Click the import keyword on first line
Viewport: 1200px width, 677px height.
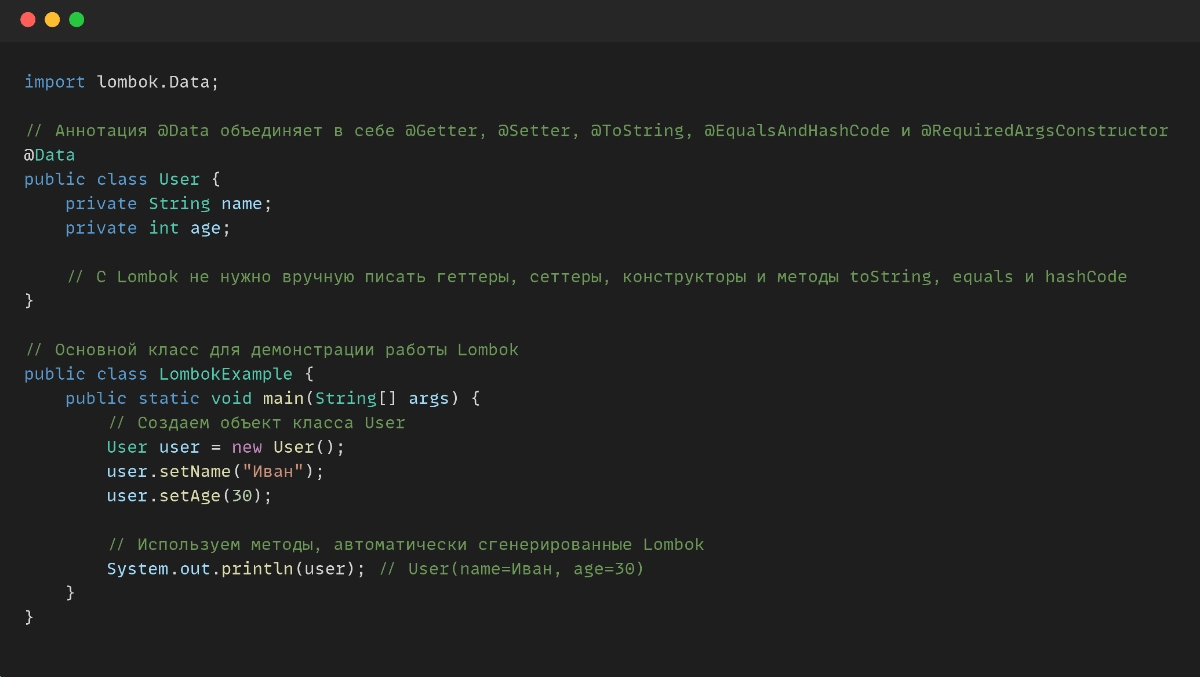(55, 82)
